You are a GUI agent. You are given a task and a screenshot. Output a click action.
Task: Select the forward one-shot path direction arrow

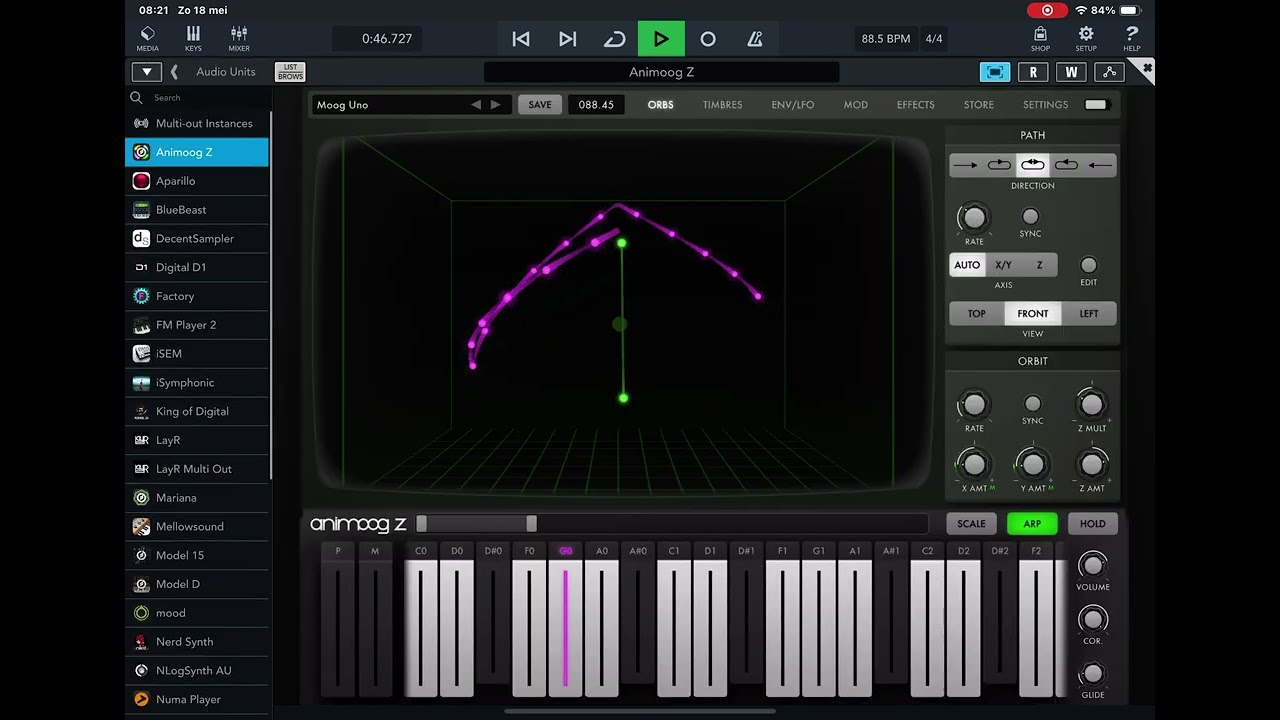click(965, 165)
